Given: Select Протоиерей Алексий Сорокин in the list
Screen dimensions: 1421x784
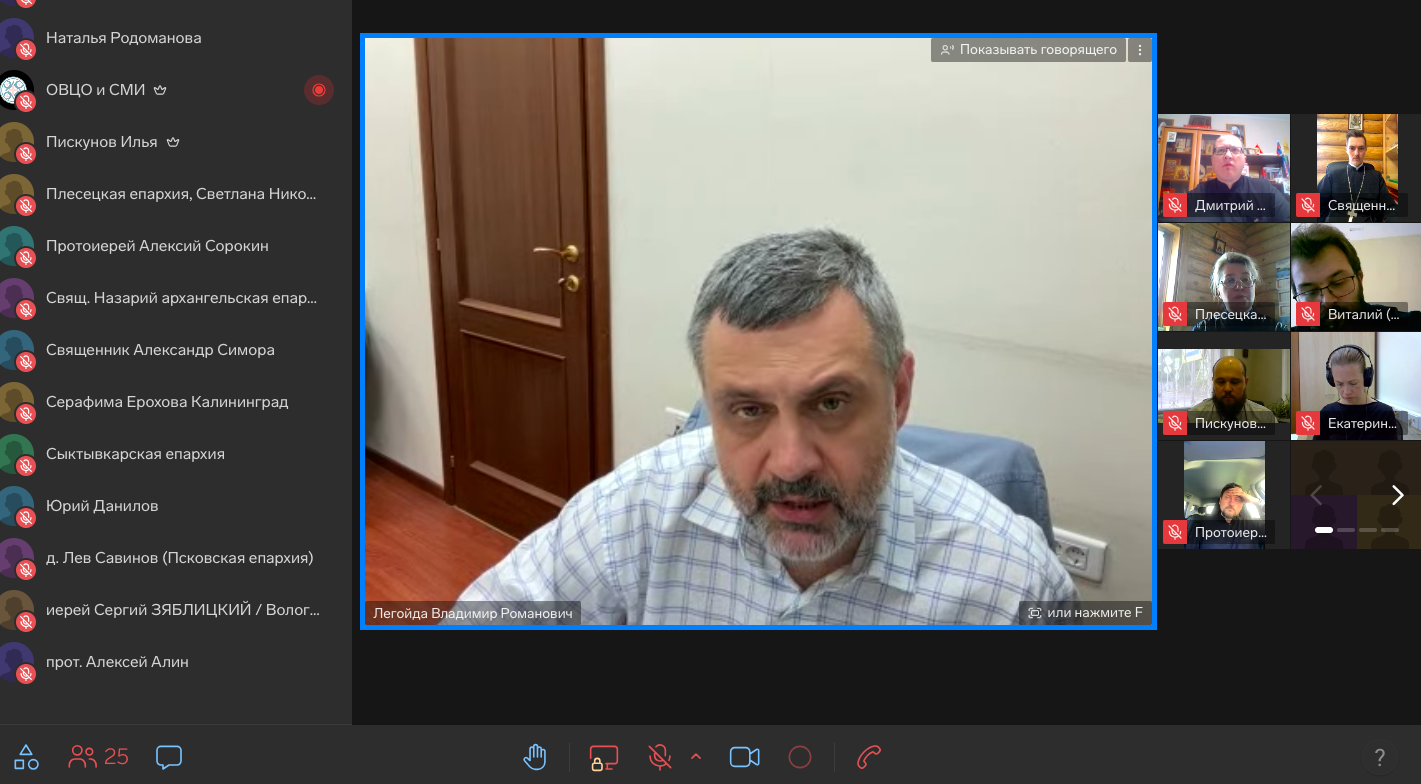Looking at the screenshot, I should [x=176, y=246].
